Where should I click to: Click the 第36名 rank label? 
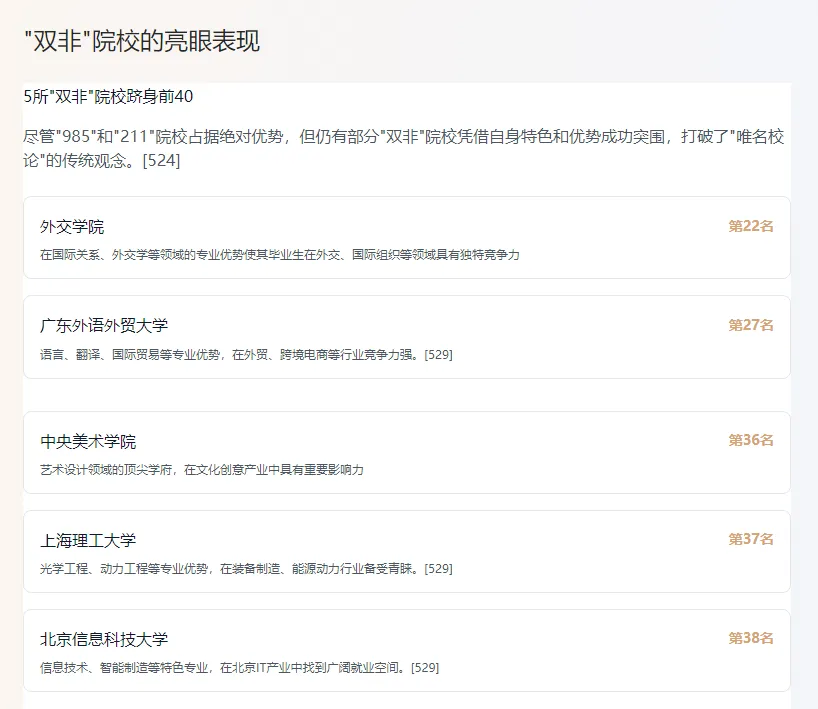[751, 440]
